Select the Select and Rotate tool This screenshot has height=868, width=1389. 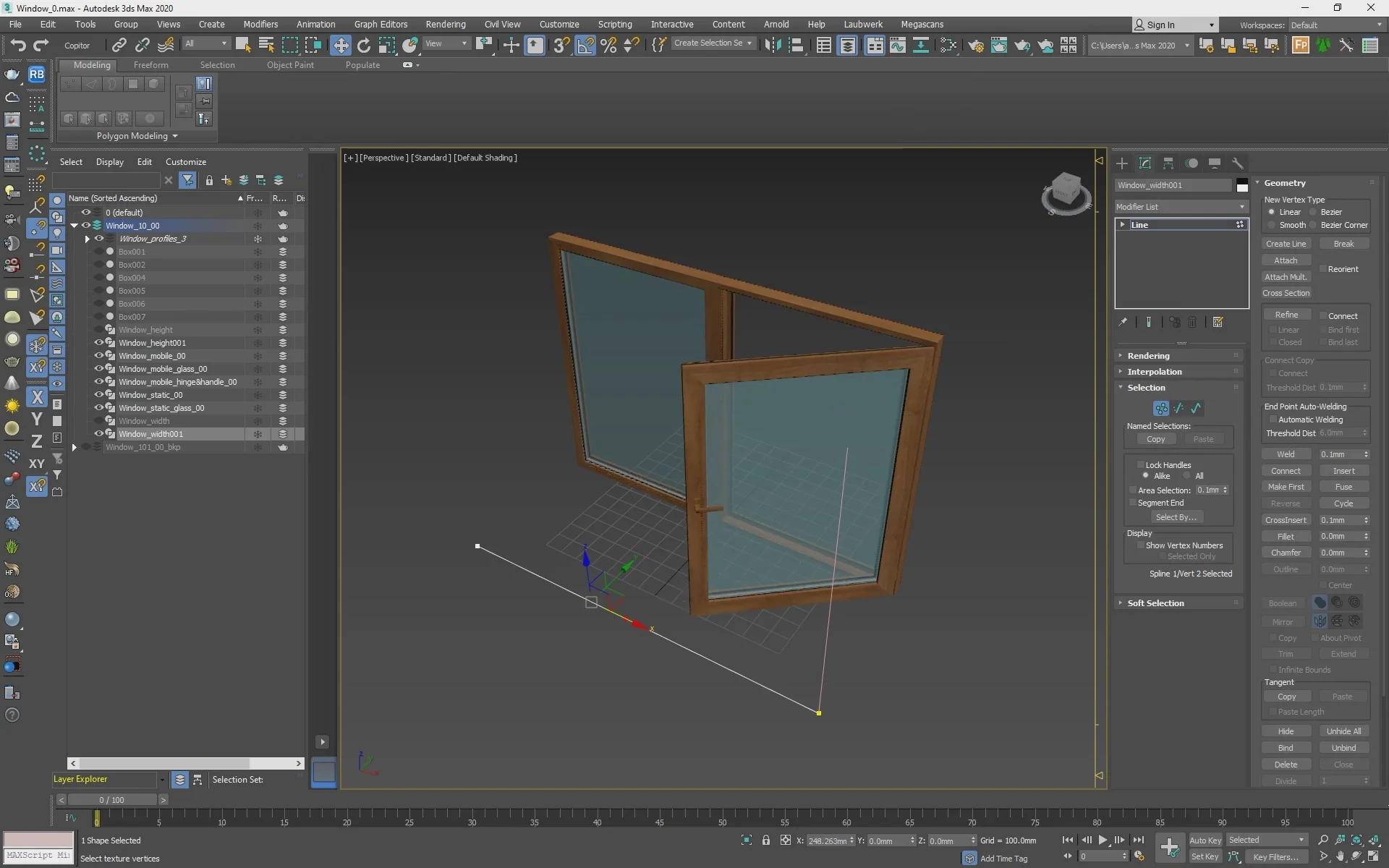pyautogui.click(x=364, y=45)
